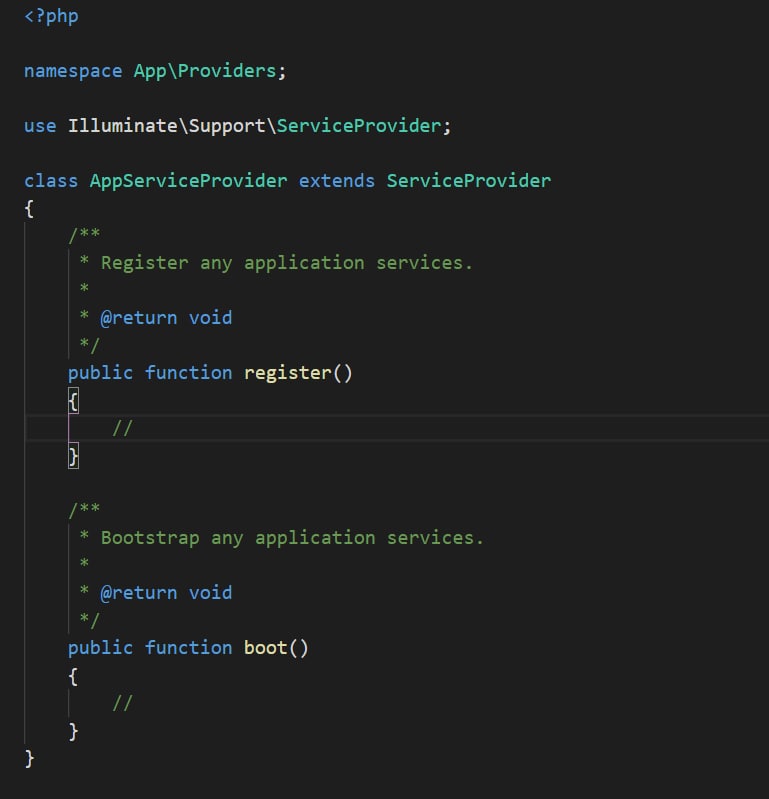Image resolution: width=769 pixels, height=799 pixels.
Task: Click 'ServiceProvider' in the use statement
Action: (x=358, y=126)
